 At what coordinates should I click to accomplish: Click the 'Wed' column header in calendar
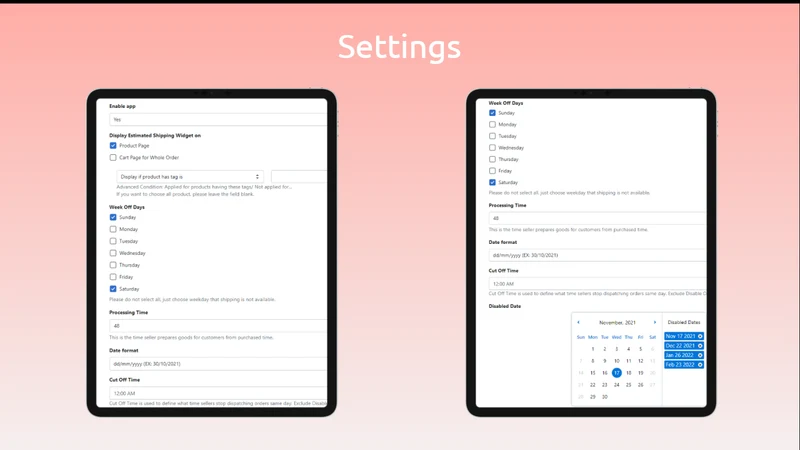point(616,337)
